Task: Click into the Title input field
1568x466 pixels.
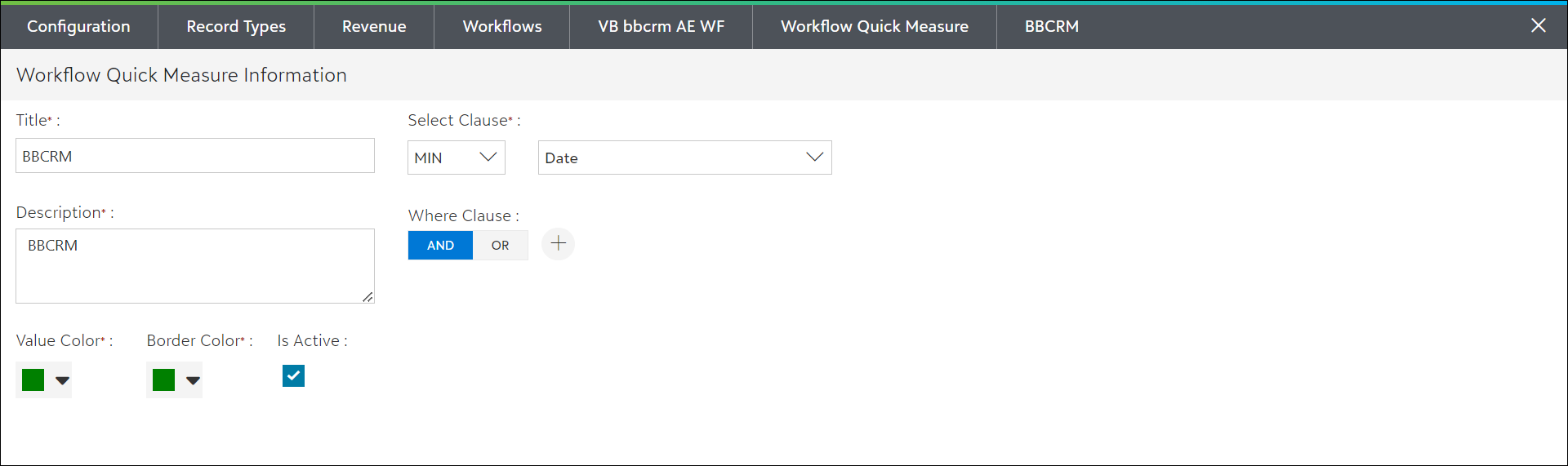Action: tap(194, 156)
